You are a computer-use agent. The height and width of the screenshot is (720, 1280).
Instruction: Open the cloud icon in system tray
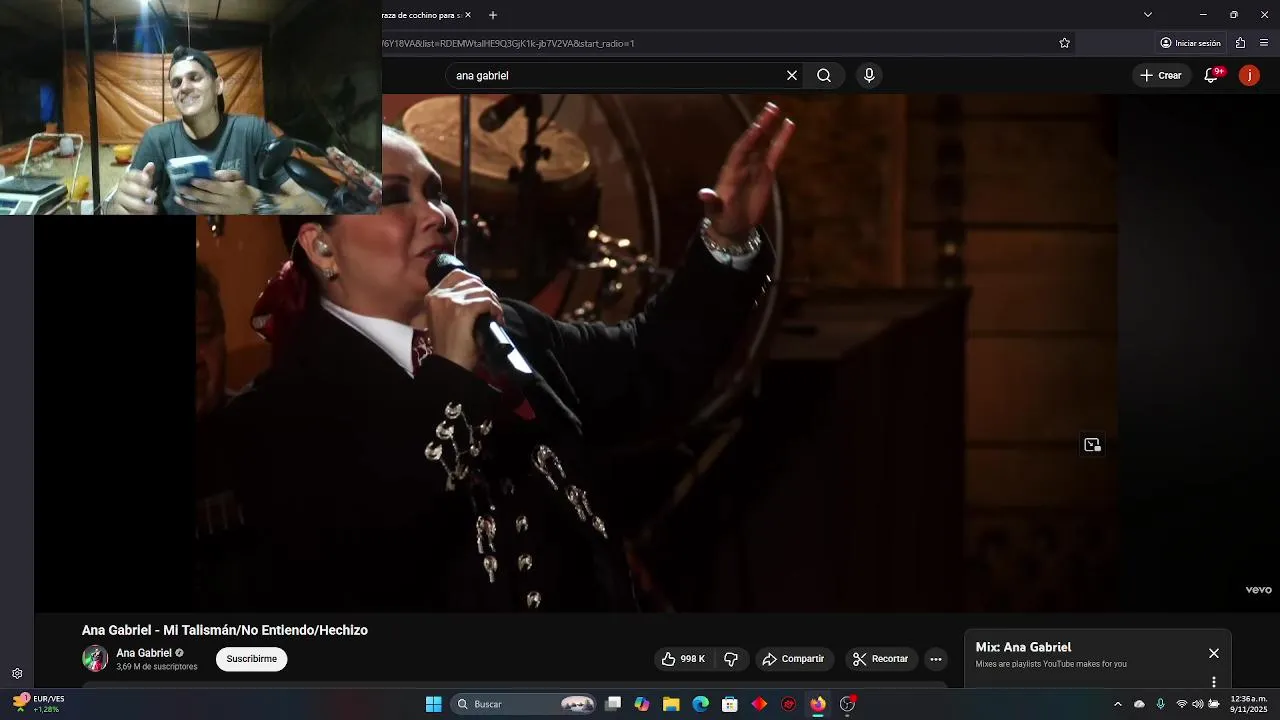[x=1139, y=704]
